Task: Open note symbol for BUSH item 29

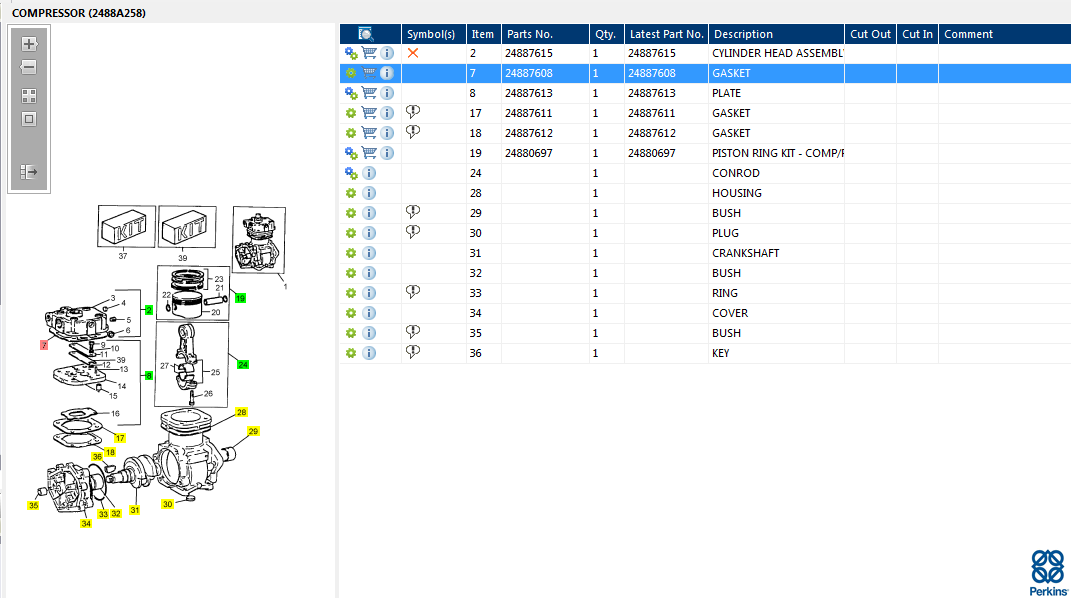Action: pyautogui.click(x=413, y=212)
